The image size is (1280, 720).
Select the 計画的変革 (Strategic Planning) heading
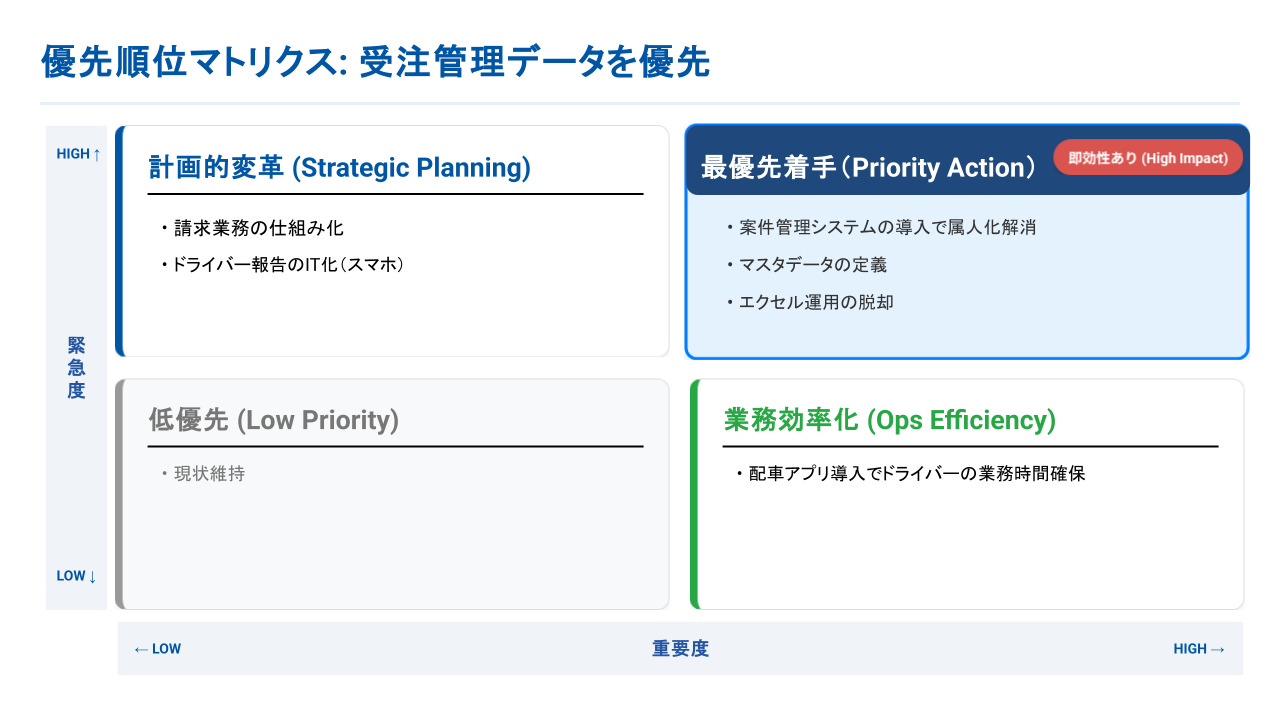point(340,167)
